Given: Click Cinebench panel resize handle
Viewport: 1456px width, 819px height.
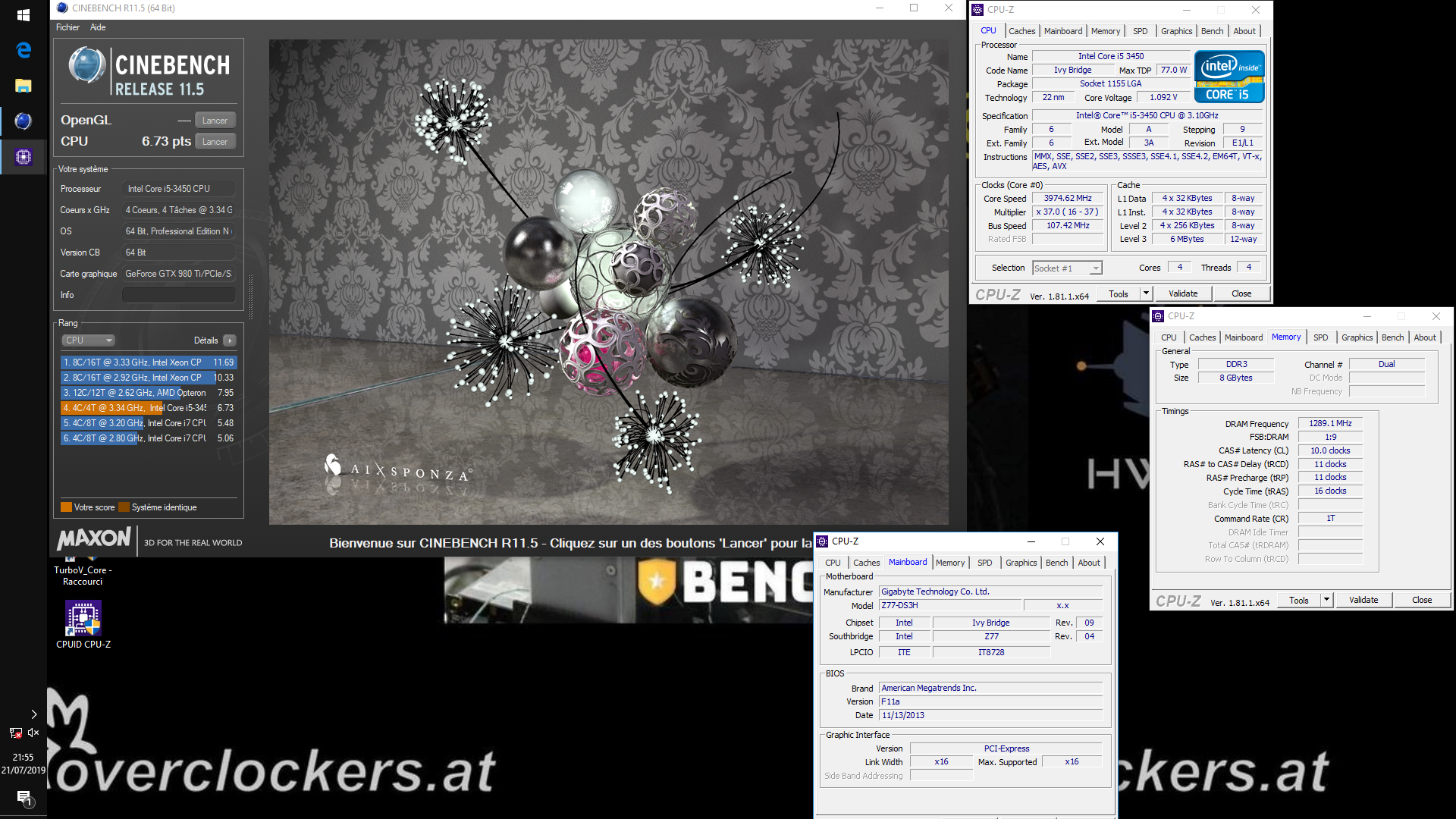Looking at the screenshot, I should 250,296.
